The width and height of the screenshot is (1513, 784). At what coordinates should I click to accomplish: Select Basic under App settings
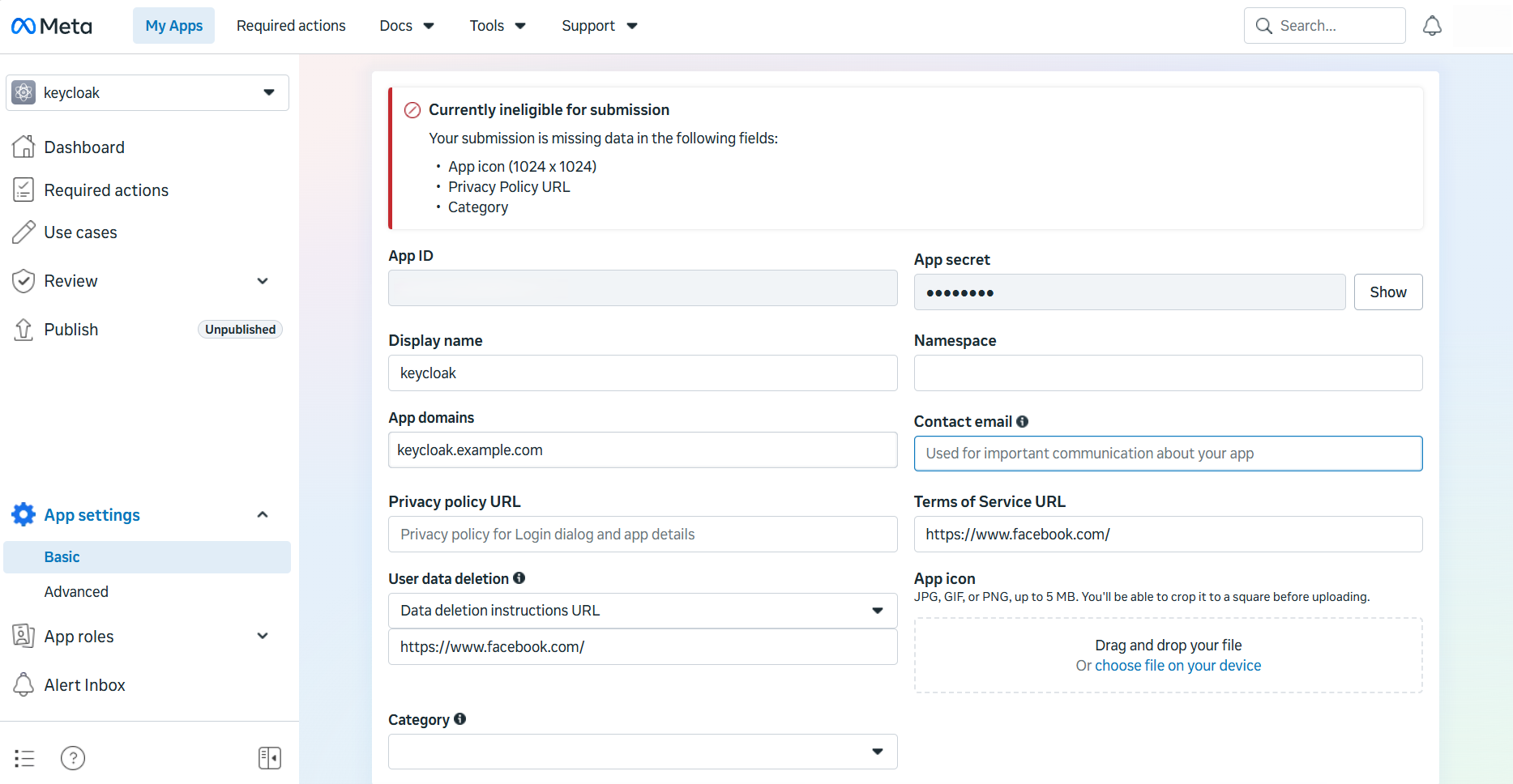(147, 557)
